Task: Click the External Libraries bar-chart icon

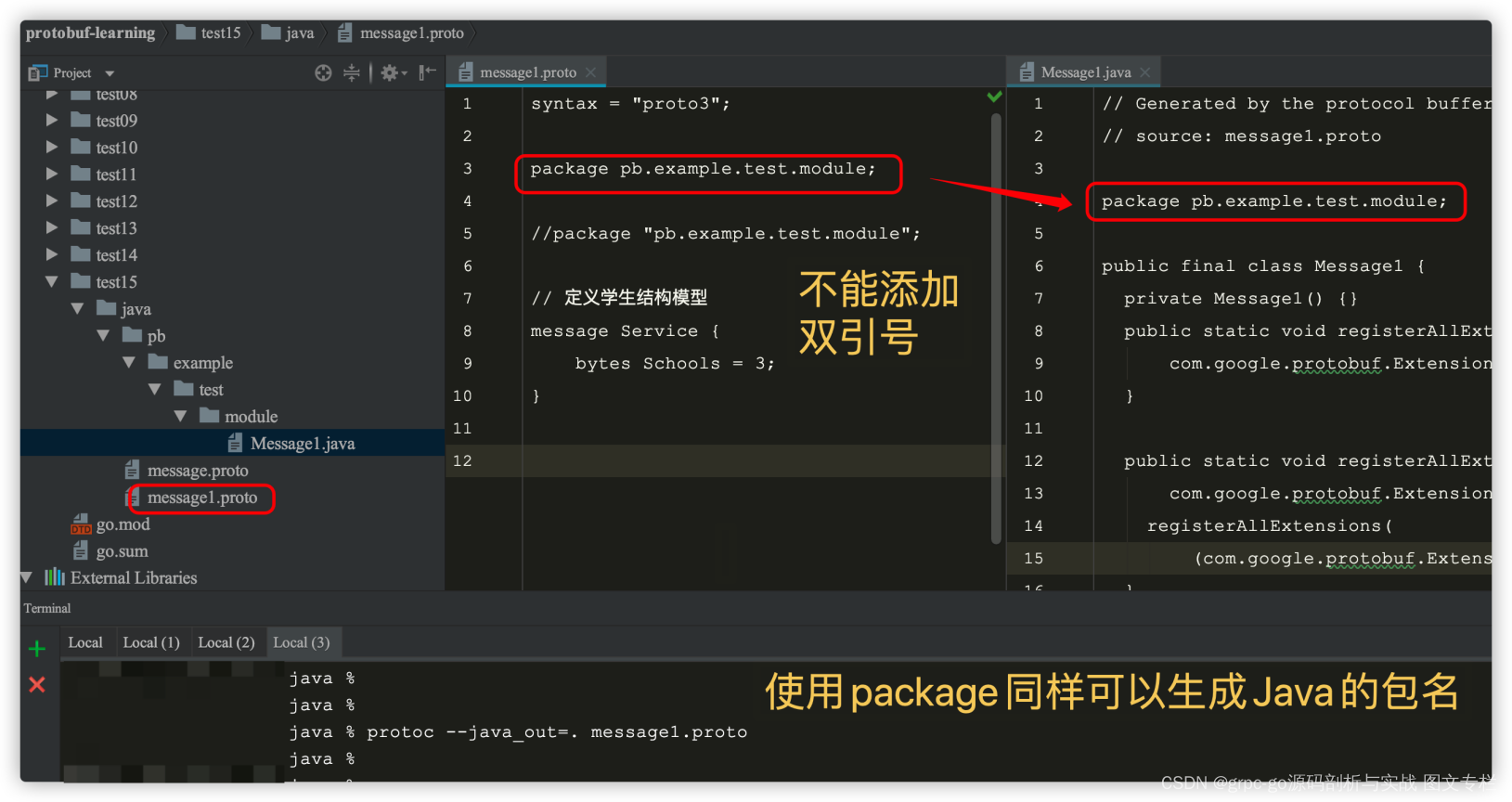Action: click(x=55, y=577)
